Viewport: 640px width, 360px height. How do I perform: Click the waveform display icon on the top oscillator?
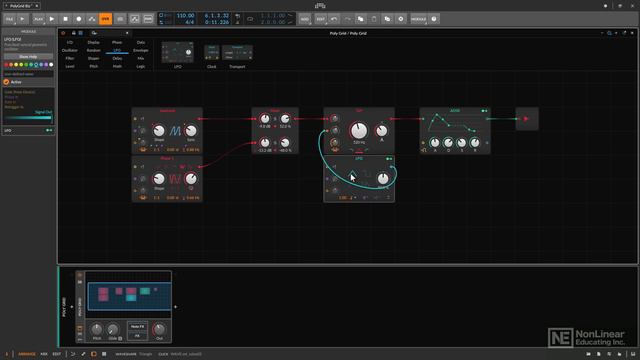(x=175, y=131)
